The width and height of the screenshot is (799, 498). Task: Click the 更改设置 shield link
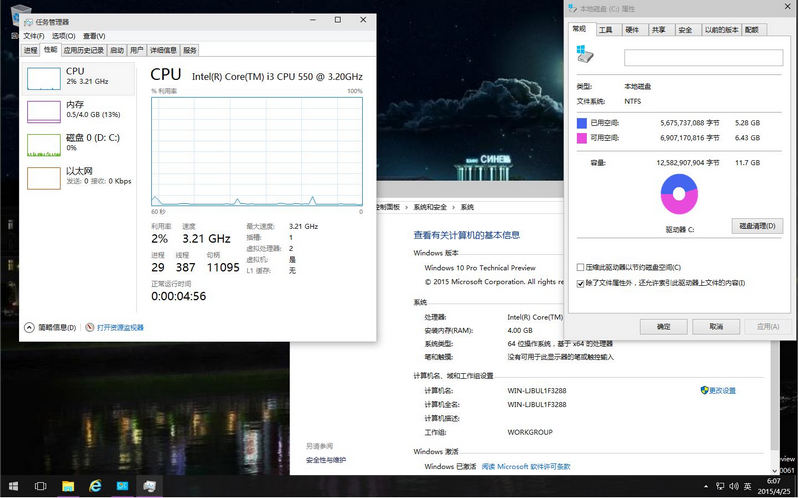[718, 390]
